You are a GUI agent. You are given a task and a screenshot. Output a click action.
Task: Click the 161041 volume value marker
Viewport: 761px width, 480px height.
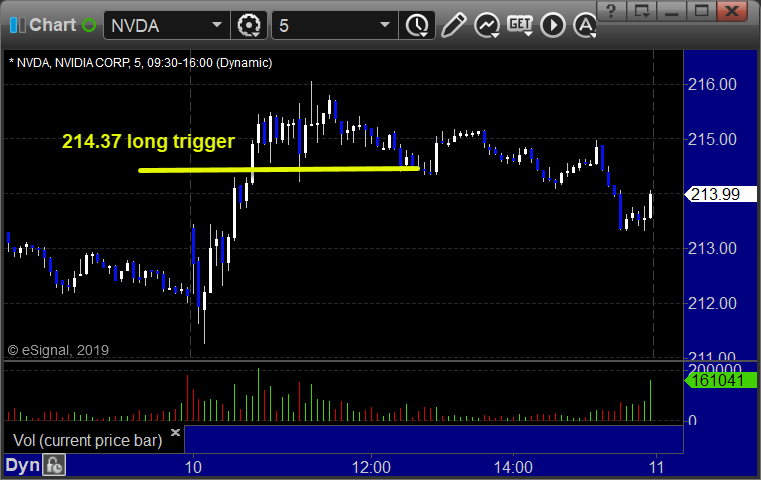click(720, 380)
